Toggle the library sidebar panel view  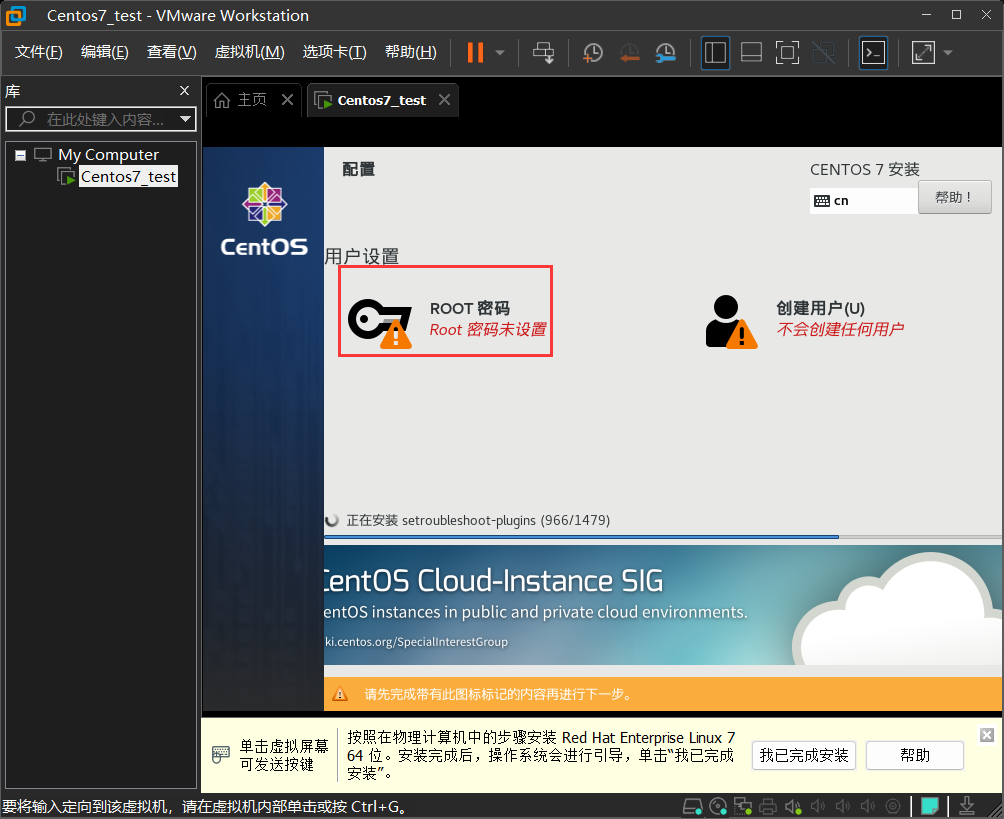click(x=715, y=53)
